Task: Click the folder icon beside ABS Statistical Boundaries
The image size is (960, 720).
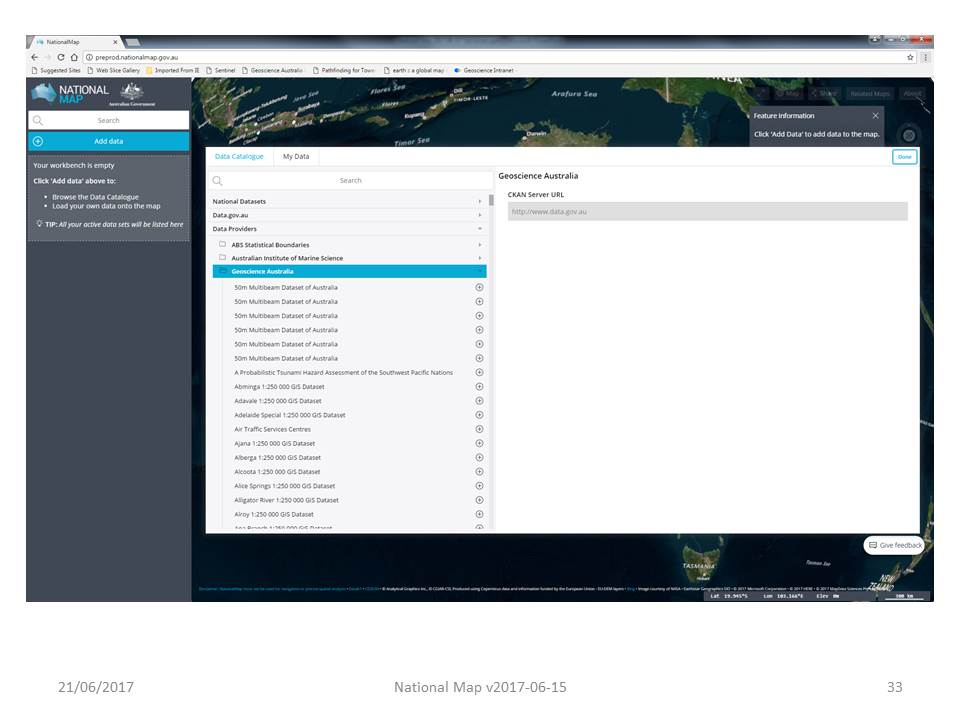Action: pos(223,244)
